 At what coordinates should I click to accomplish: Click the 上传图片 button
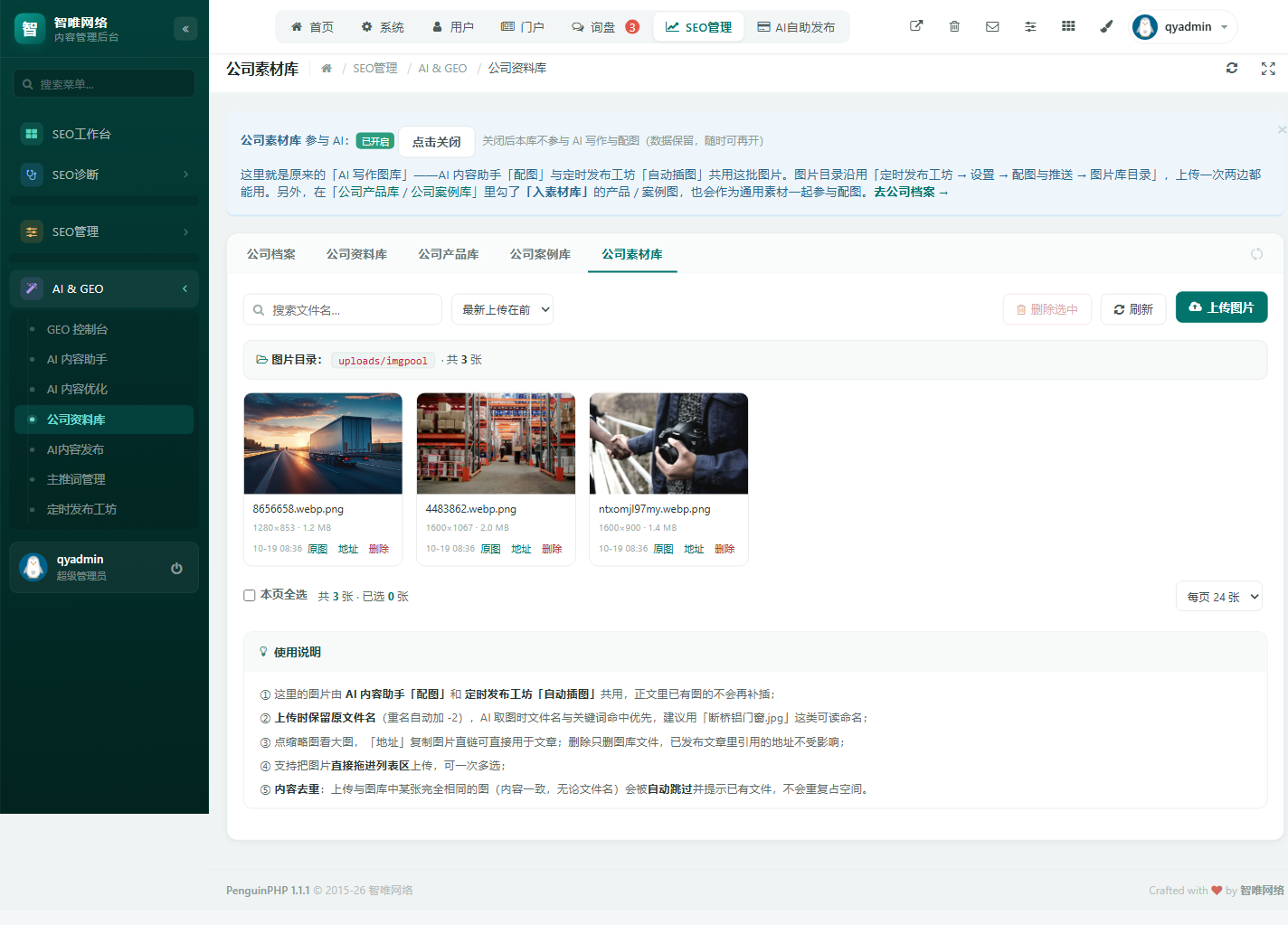tap(1221, 307)
